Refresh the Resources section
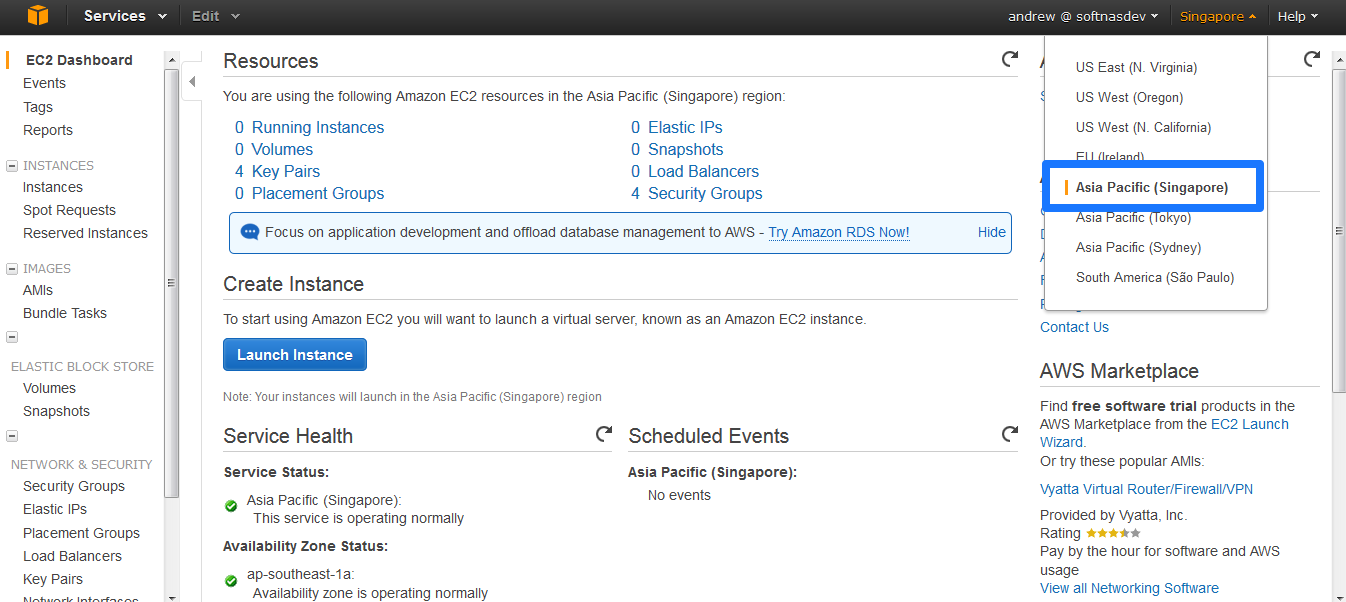 tap(1010, 60)
